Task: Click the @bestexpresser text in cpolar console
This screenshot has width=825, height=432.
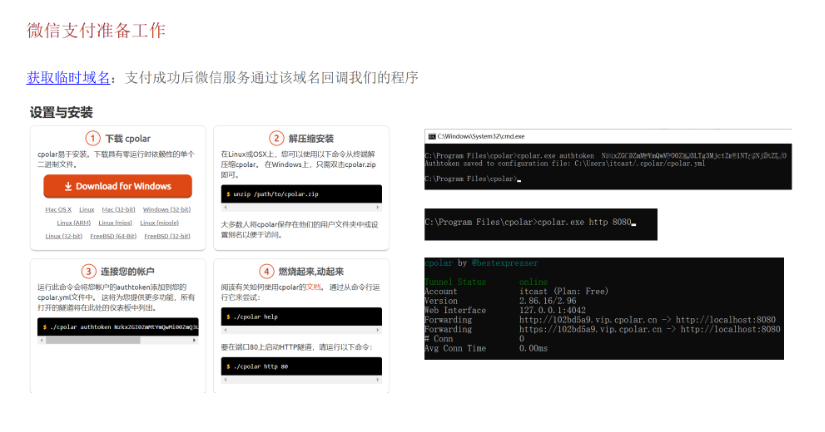Action: click(x=505, y=263)
